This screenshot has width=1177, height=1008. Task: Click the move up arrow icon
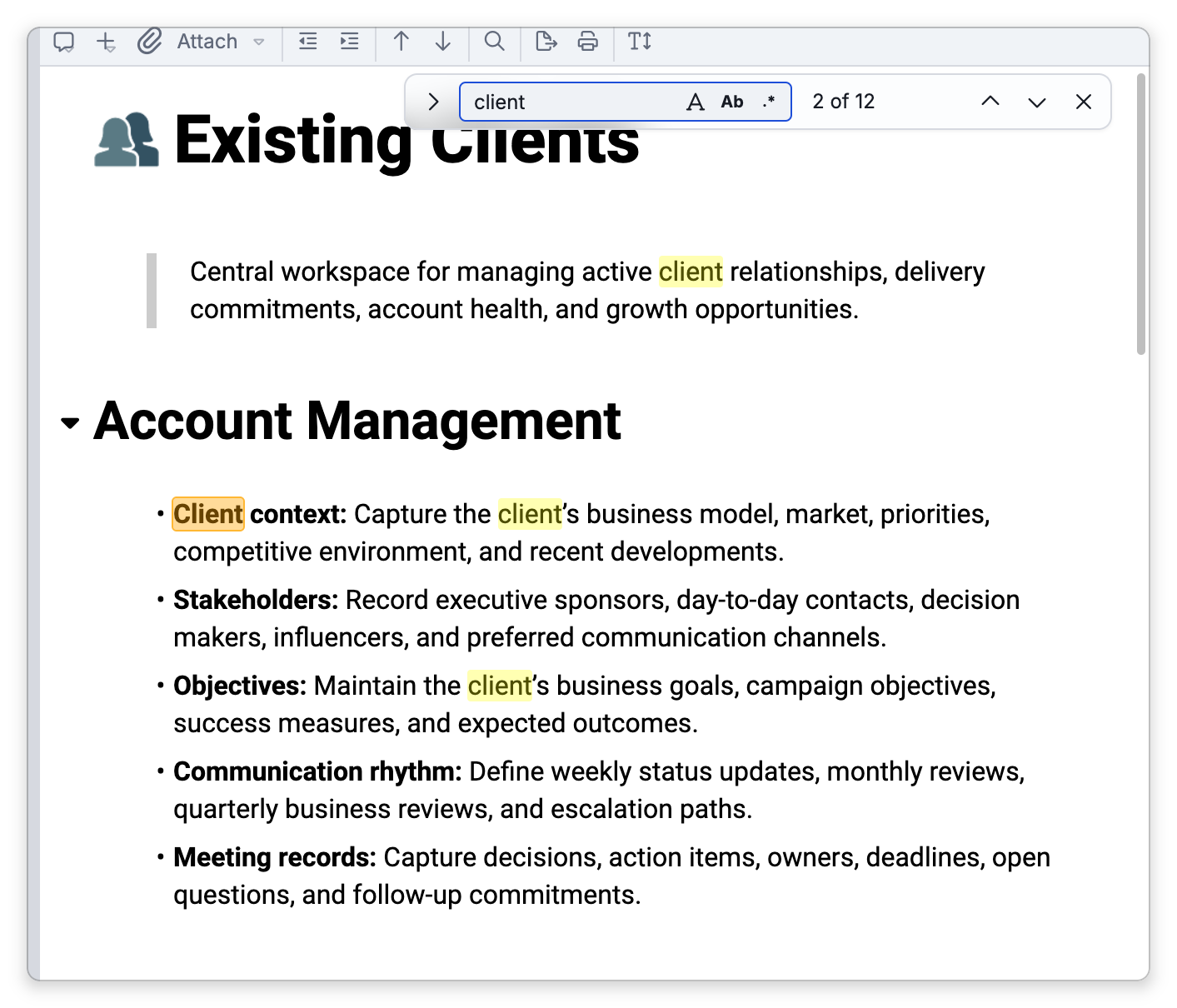(x=401, y=41)
